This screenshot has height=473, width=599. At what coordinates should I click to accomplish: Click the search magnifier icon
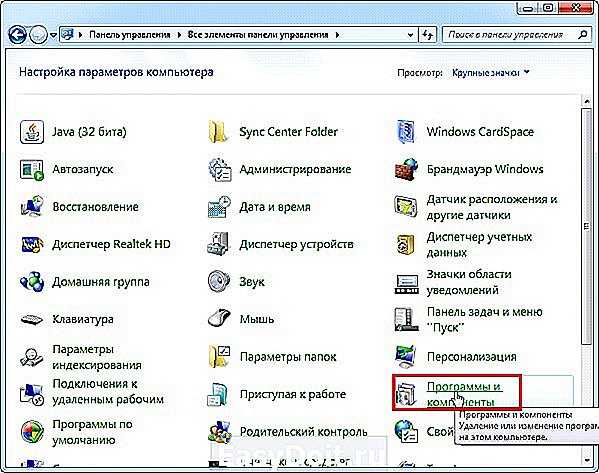pyautogui.click(x=583, y=35)
